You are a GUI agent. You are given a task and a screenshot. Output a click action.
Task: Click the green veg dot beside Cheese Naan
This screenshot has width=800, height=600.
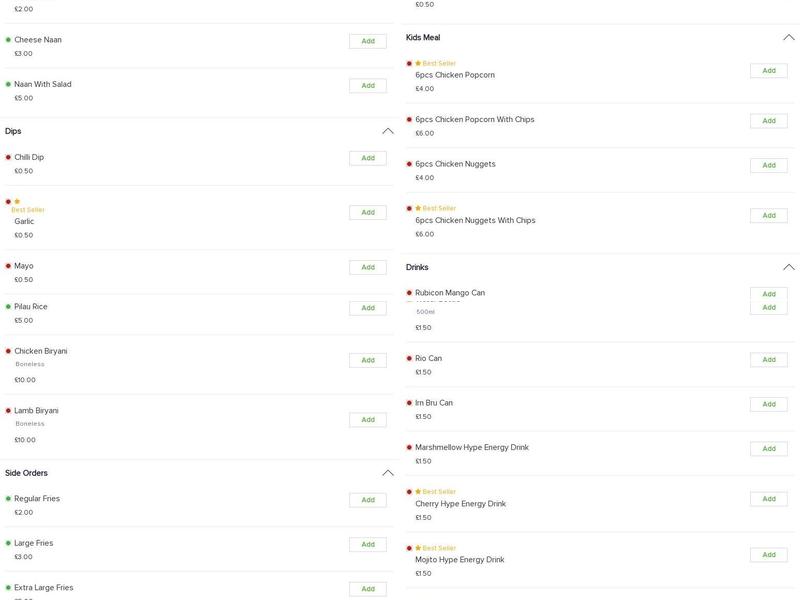coord(8,40)
